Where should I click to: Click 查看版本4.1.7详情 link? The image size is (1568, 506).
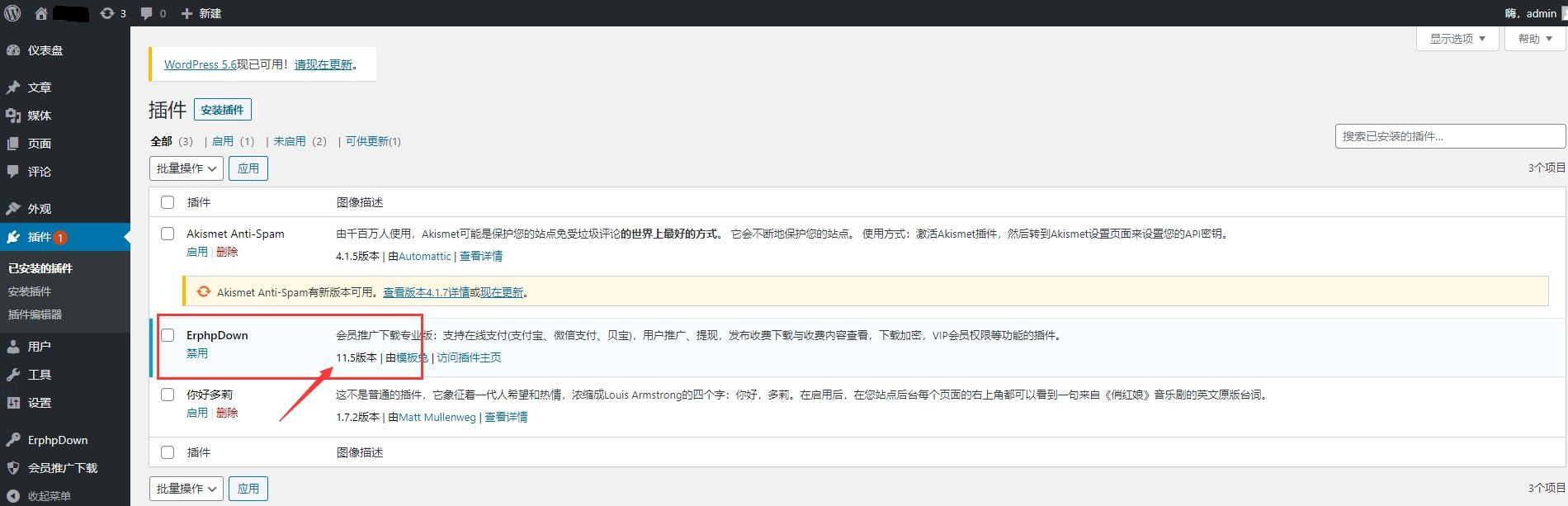point(427,292)
